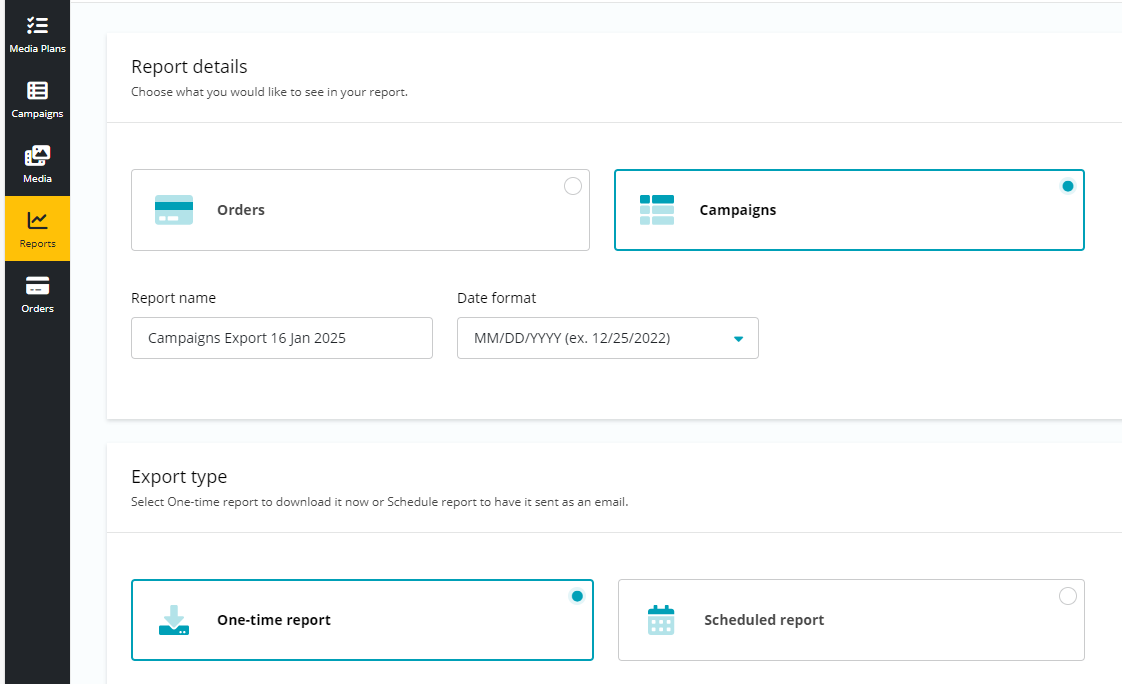
Task: Click the calendar icon in Scheduled report
Action: [x=661, y=620]
